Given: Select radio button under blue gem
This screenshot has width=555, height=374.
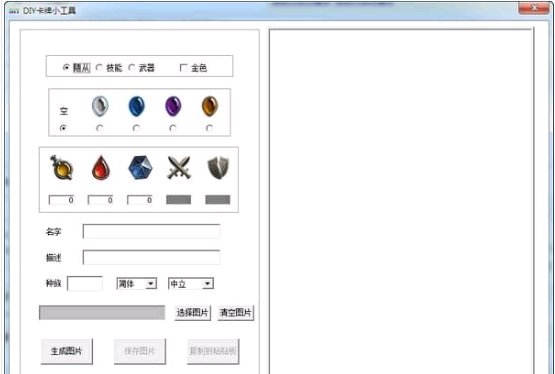Looking at the screenshot, I should click(x=136, y=128).
